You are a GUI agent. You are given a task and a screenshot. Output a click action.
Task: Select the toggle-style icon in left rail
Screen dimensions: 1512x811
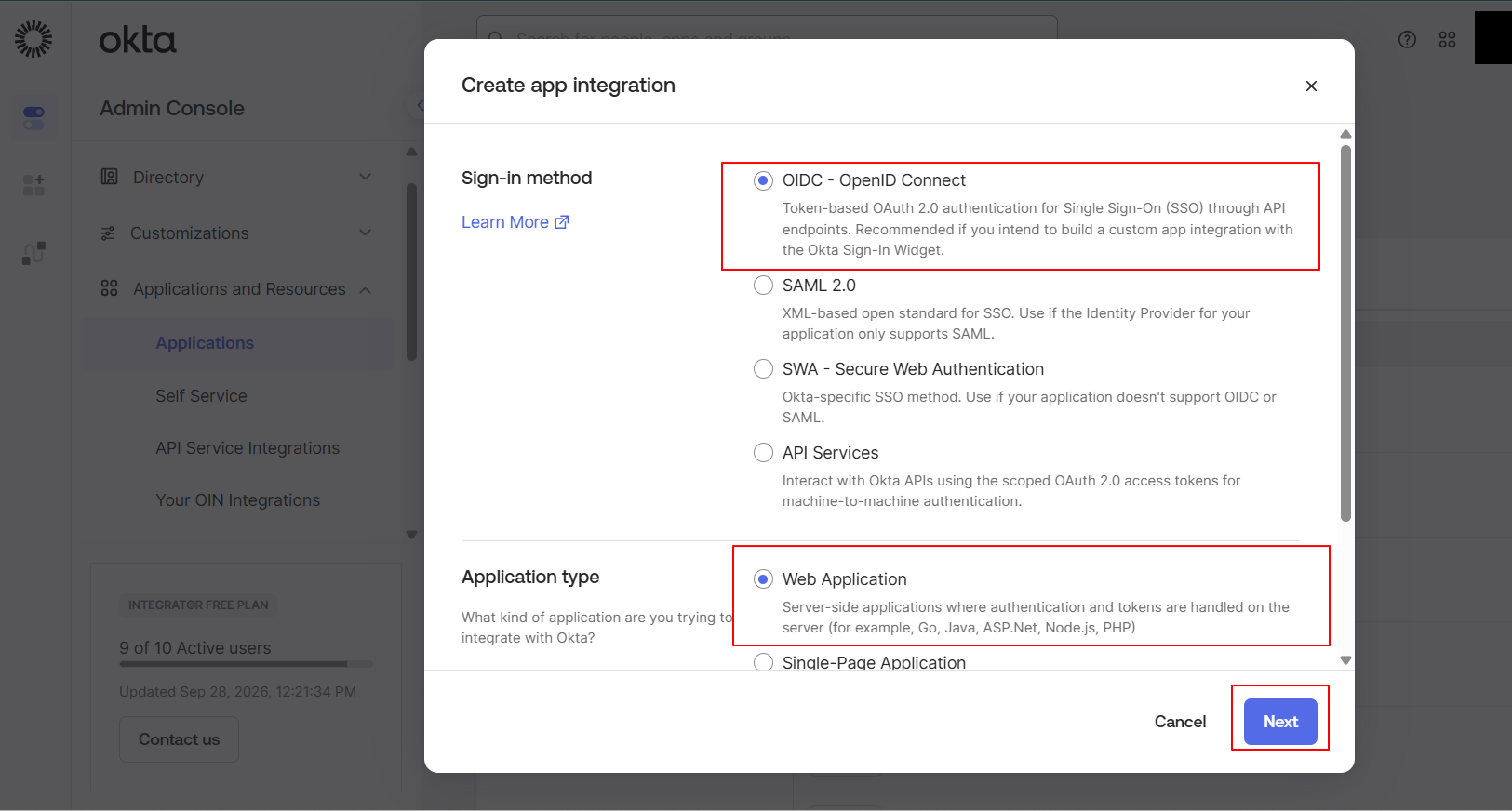pyautogui.click(x=33, y=118)
